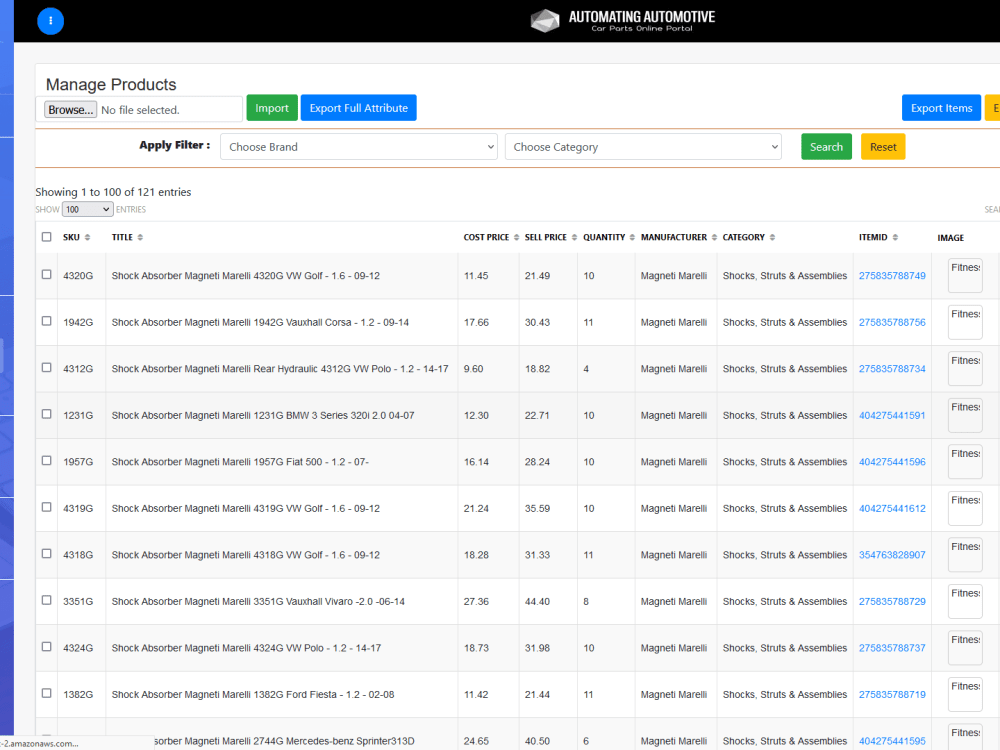Check the row for SKU 4324G

(47, 647)
